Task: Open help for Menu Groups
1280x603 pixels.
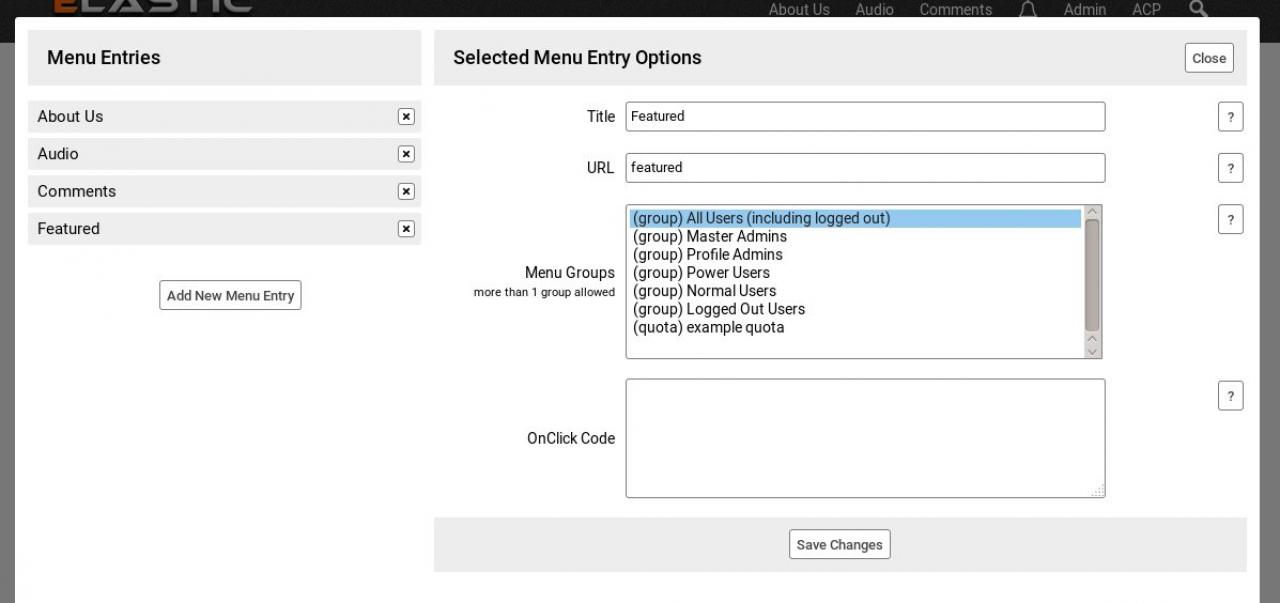Action: click(x=1230, y=219)
